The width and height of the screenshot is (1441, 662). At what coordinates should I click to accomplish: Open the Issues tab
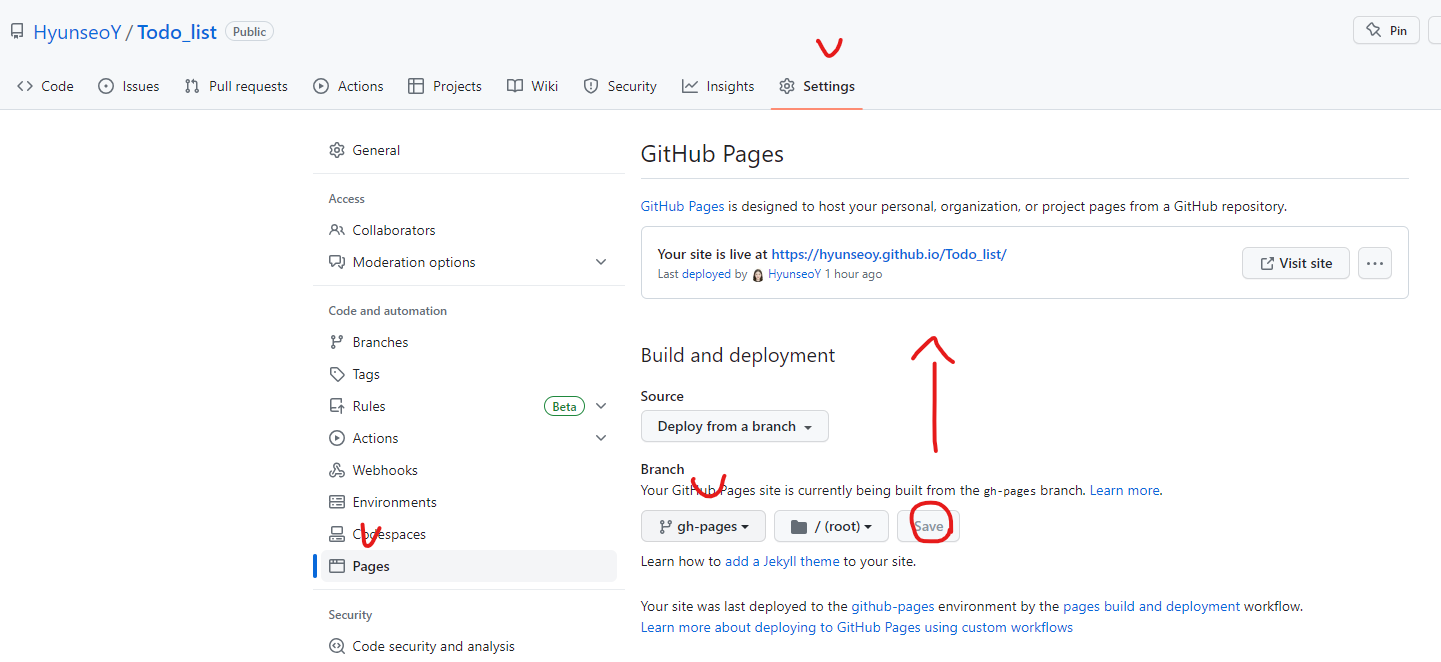tap(129, 86)
